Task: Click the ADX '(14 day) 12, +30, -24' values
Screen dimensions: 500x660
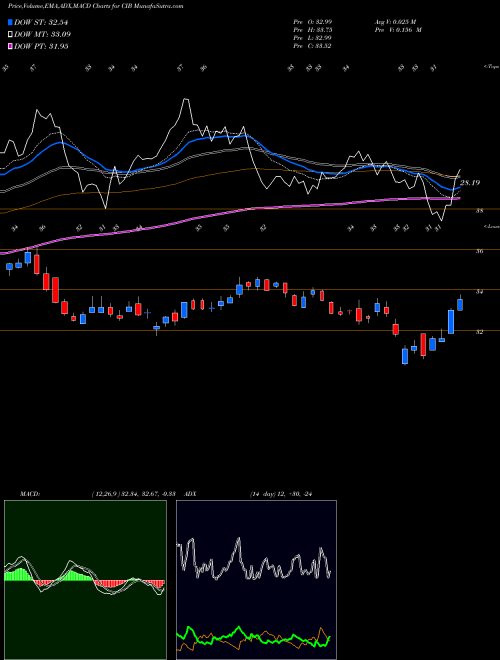Action: tap(281, 494)
